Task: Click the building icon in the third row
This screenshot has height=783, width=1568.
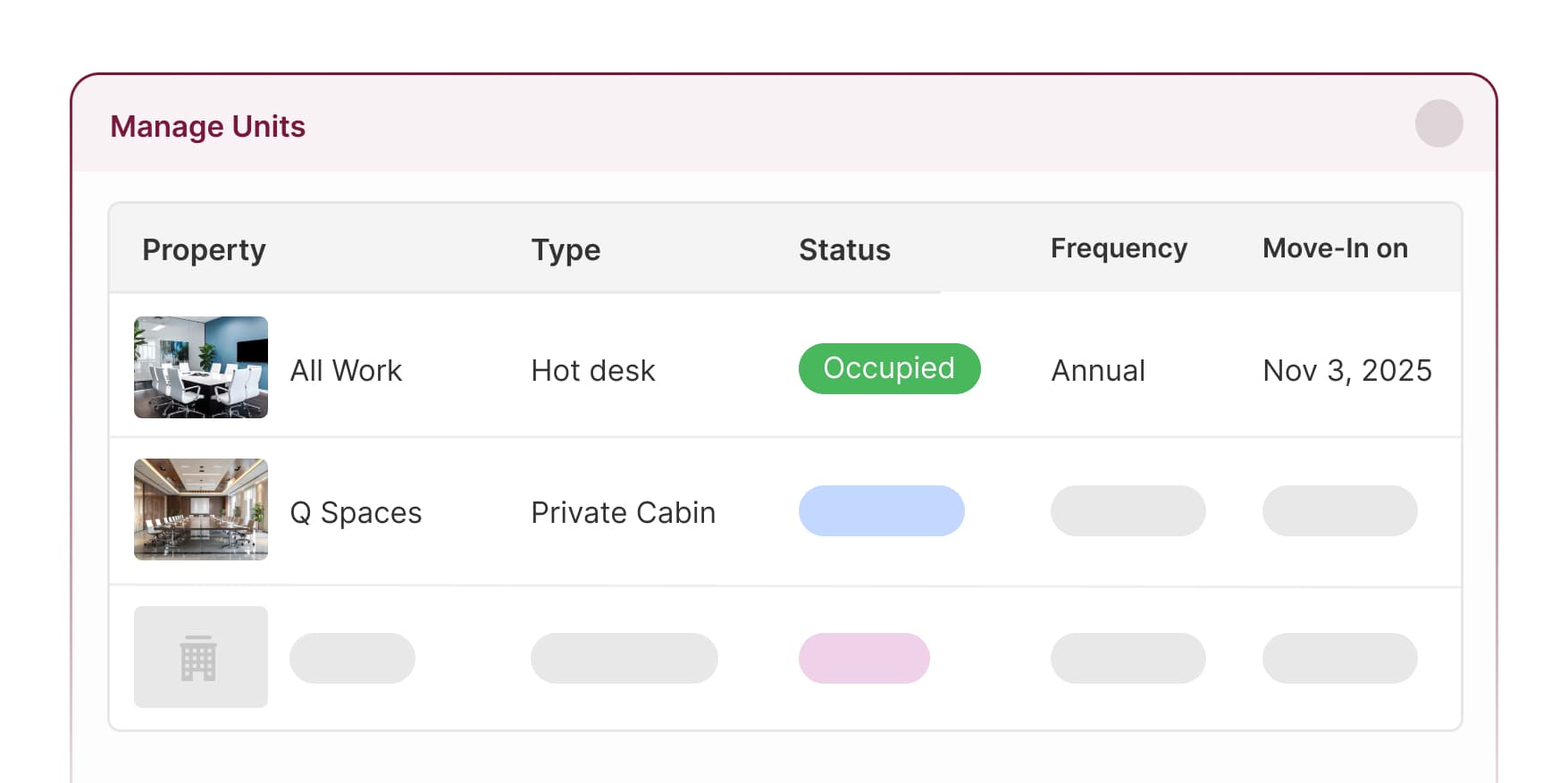Action: point(199,657)
